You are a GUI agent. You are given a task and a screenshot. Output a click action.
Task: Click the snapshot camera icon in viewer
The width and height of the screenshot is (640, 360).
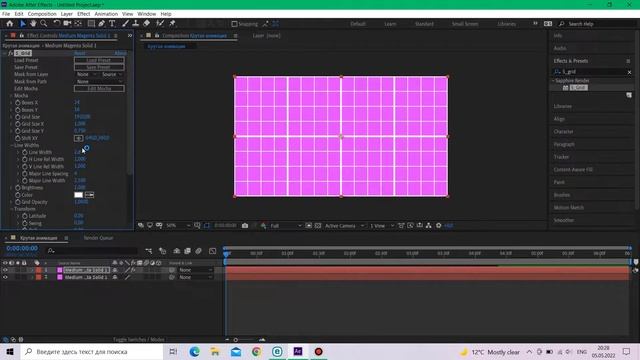click(x=245, y=226)
